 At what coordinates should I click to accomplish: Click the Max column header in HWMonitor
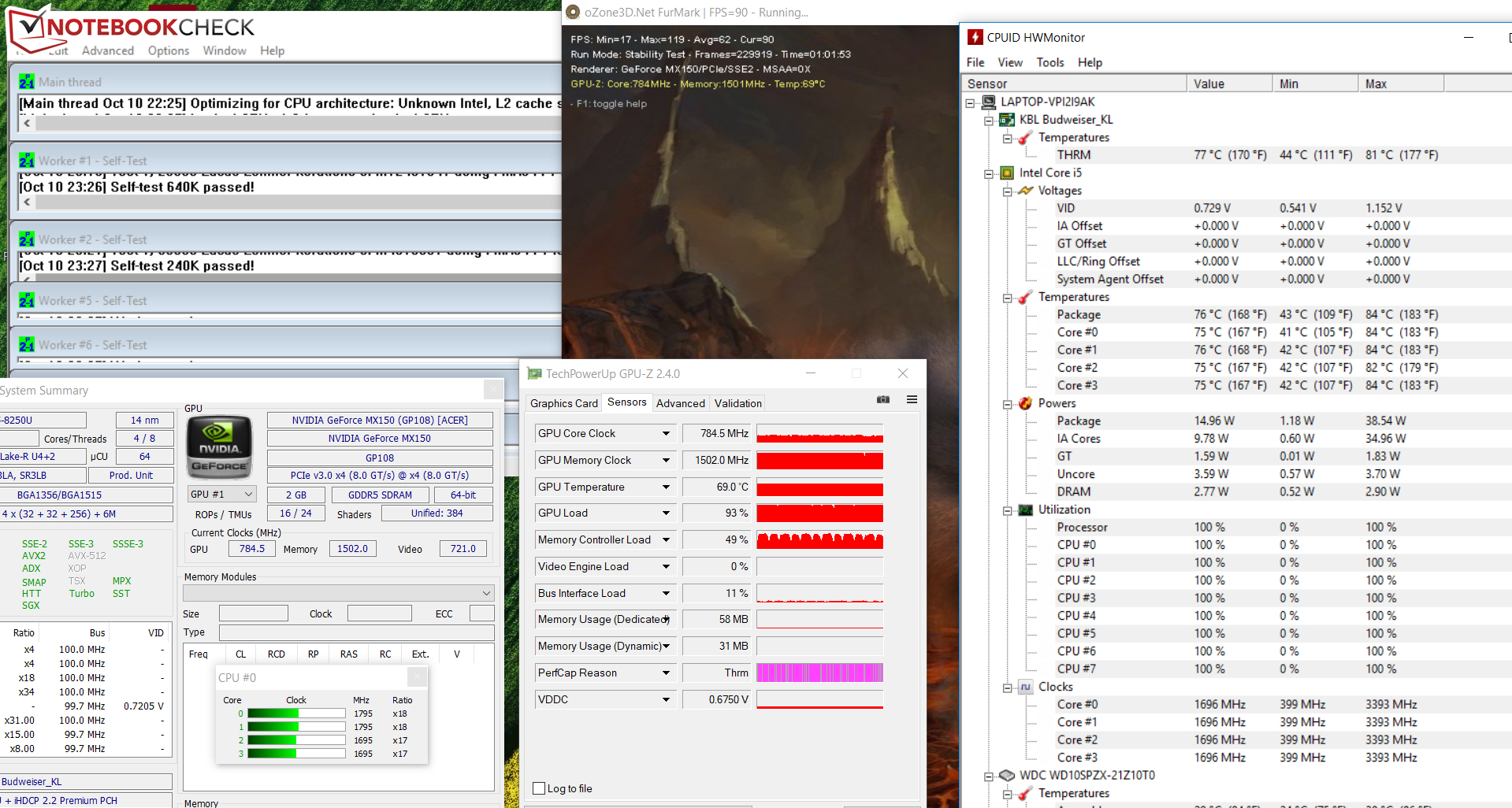click(1401, 83)
